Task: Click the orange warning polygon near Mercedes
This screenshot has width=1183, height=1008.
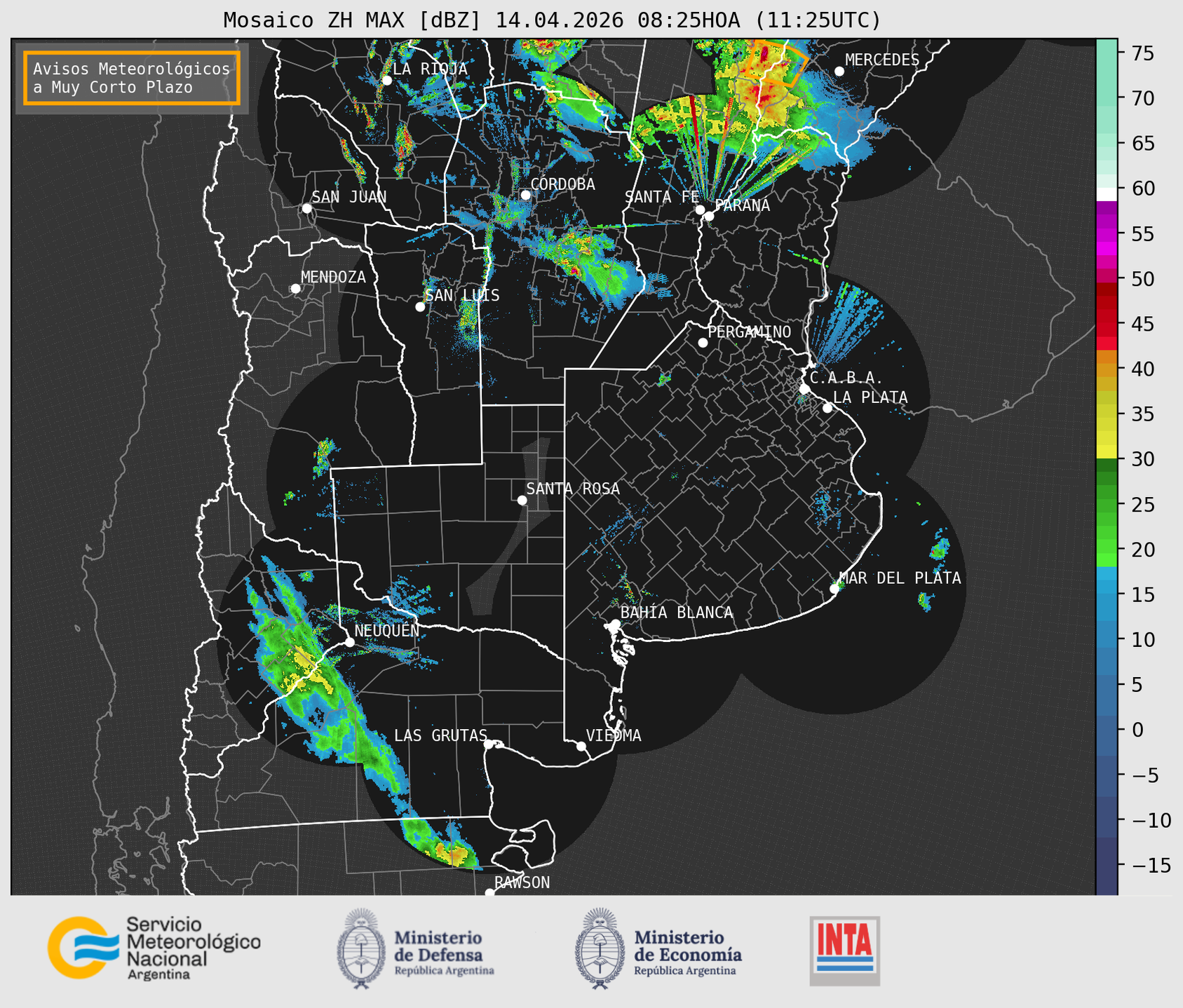Action: click(776, 62)
